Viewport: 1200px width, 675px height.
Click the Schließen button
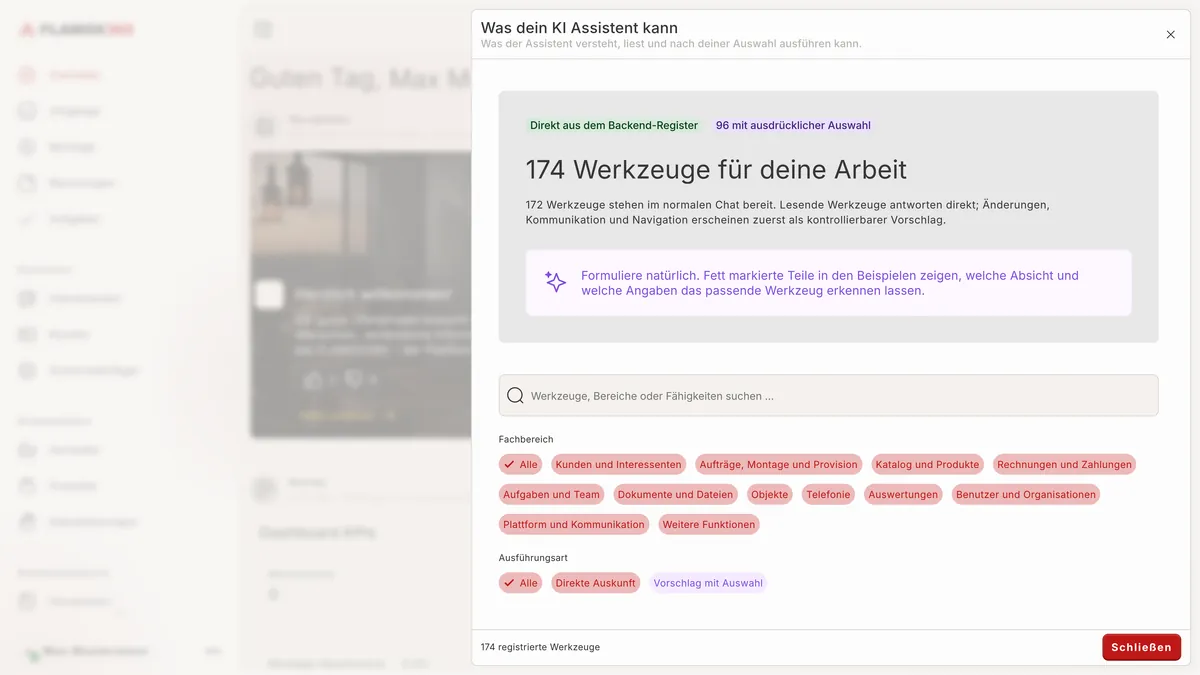coord(1141,647)
